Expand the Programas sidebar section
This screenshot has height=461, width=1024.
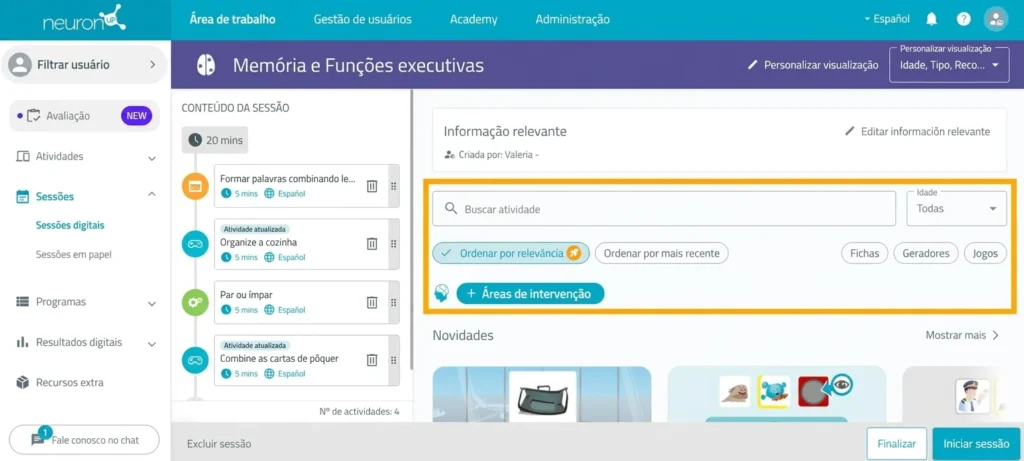(x=152, y=304)
